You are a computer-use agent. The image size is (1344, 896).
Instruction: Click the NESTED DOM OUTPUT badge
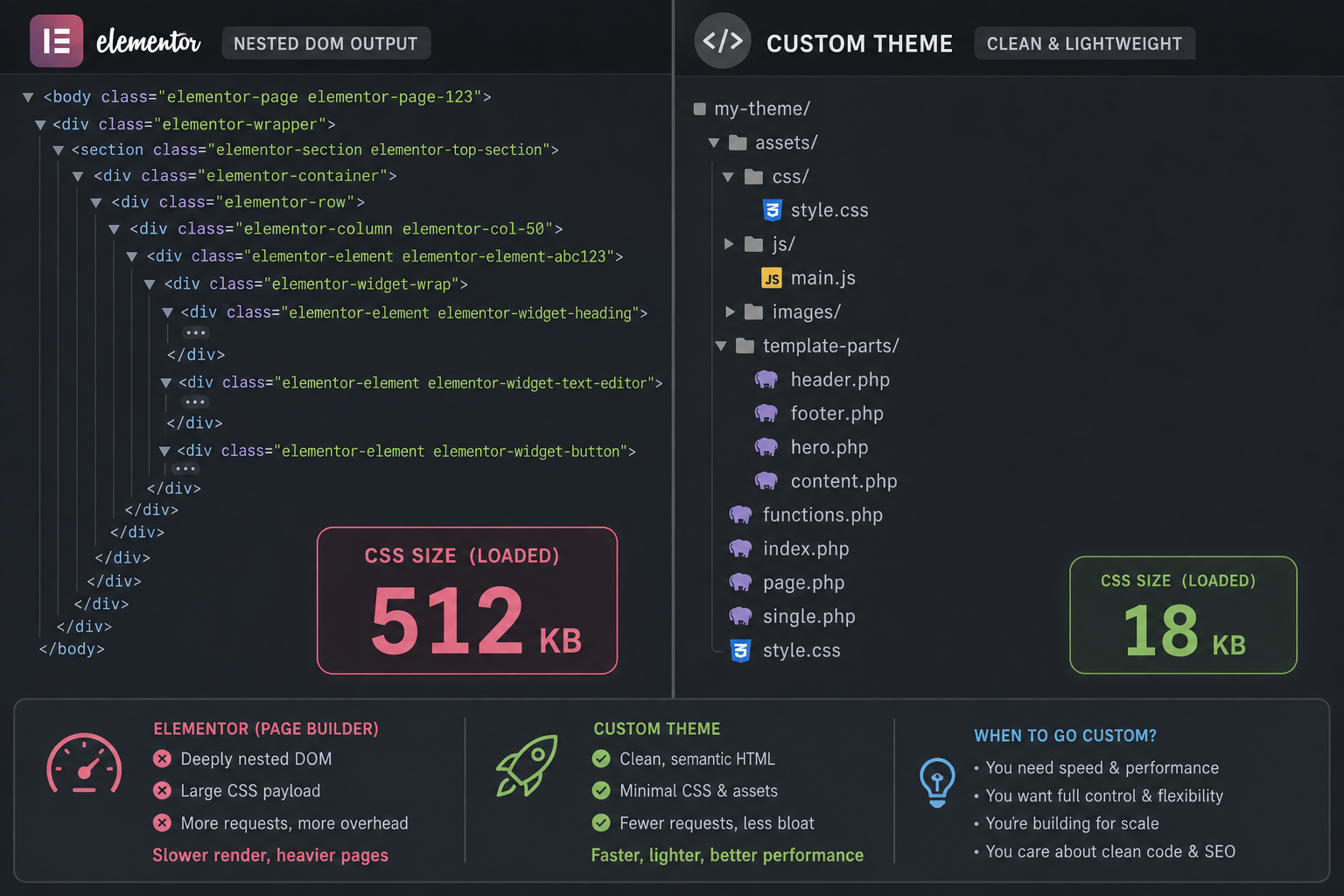(326, 43)
